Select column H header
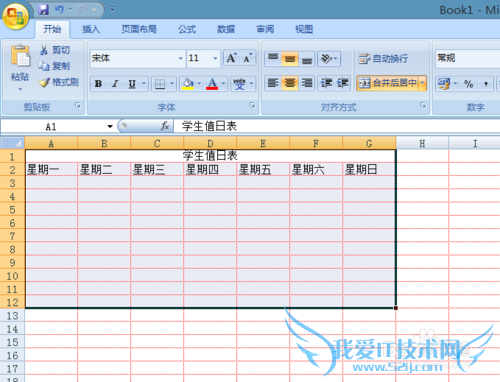The height and width of the screenshot is (382, 500). [422, 143]
